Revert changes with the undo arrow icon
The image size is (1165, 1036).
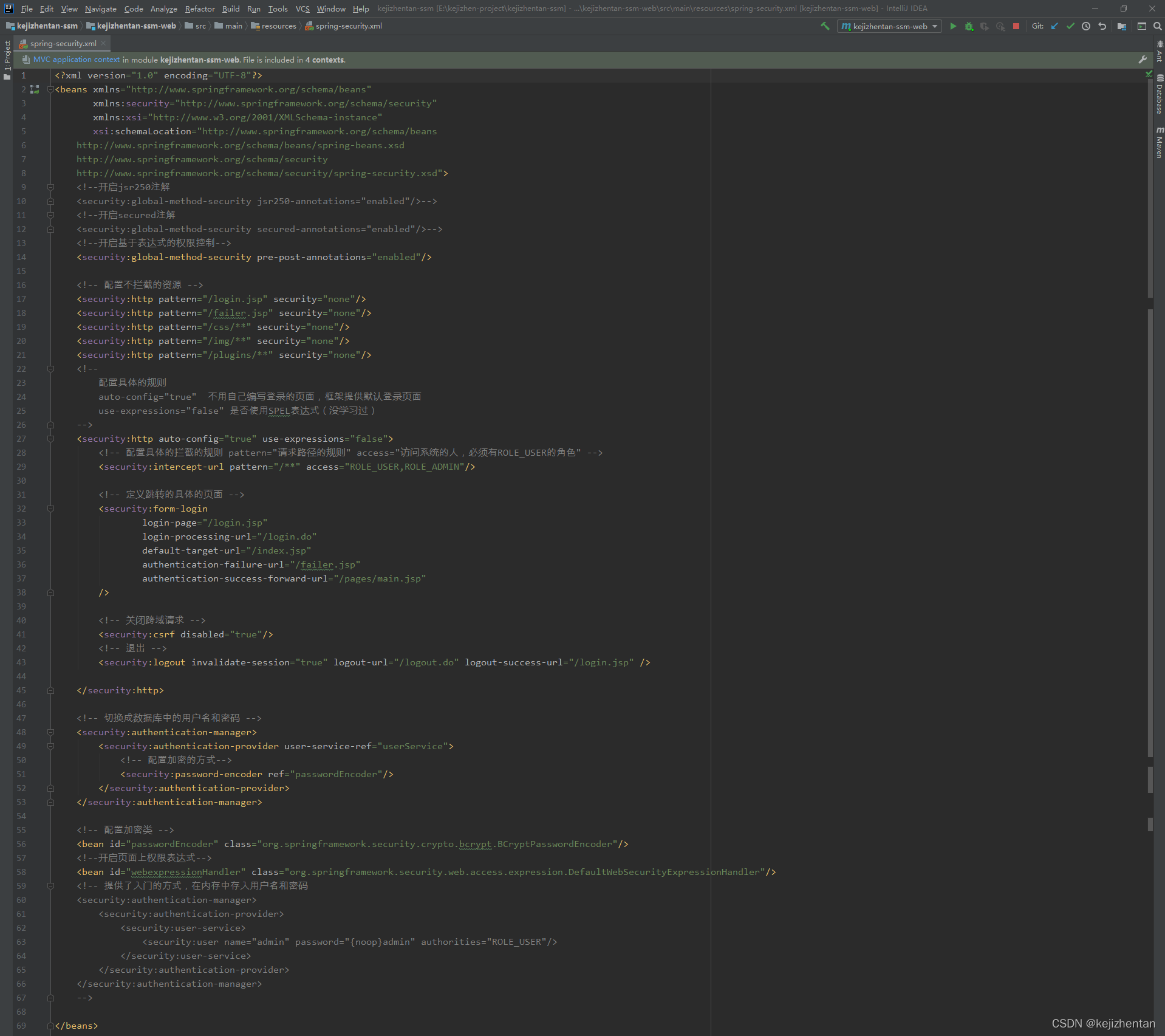(x=1102, y=26)
